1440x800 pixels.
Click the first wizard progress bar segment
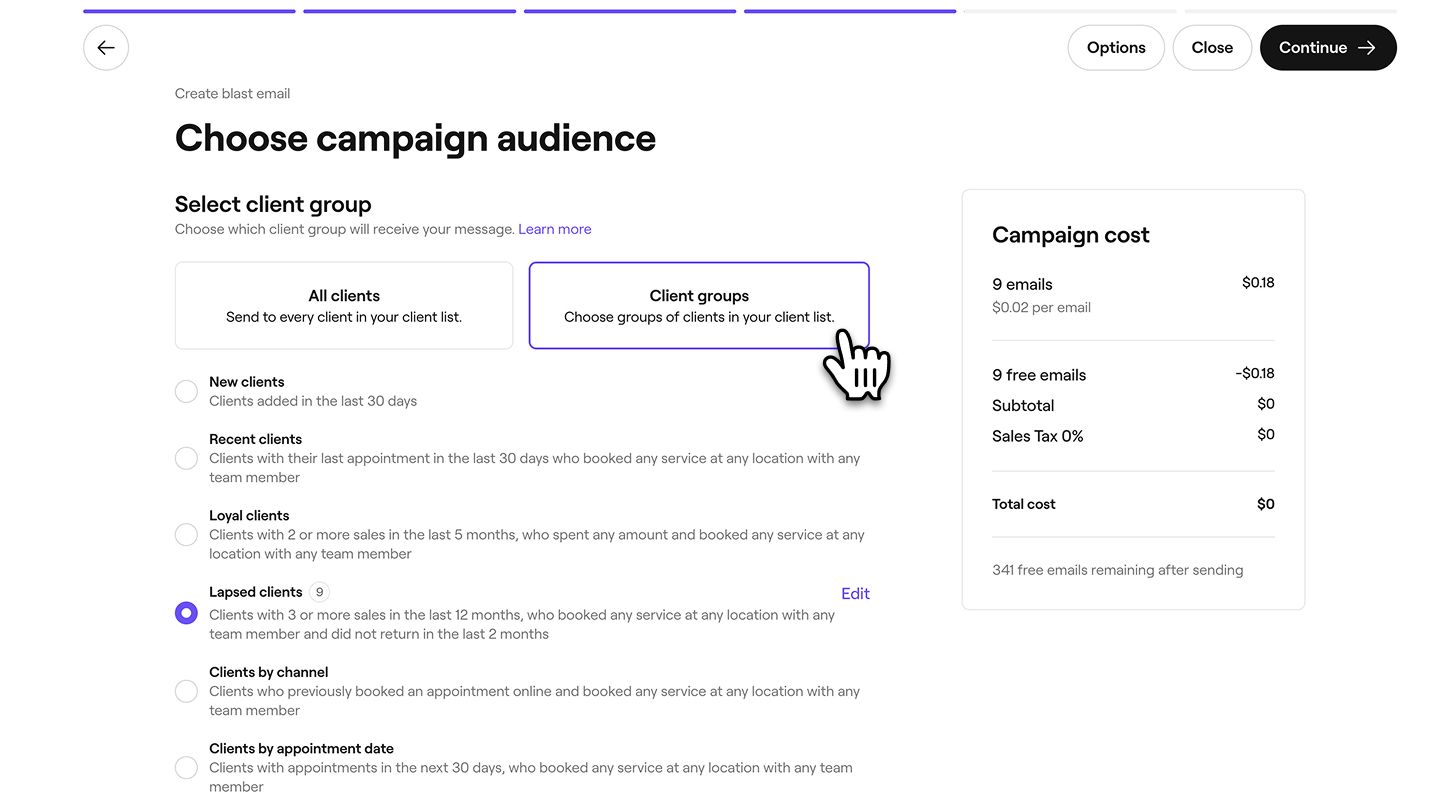coord(189,11)
